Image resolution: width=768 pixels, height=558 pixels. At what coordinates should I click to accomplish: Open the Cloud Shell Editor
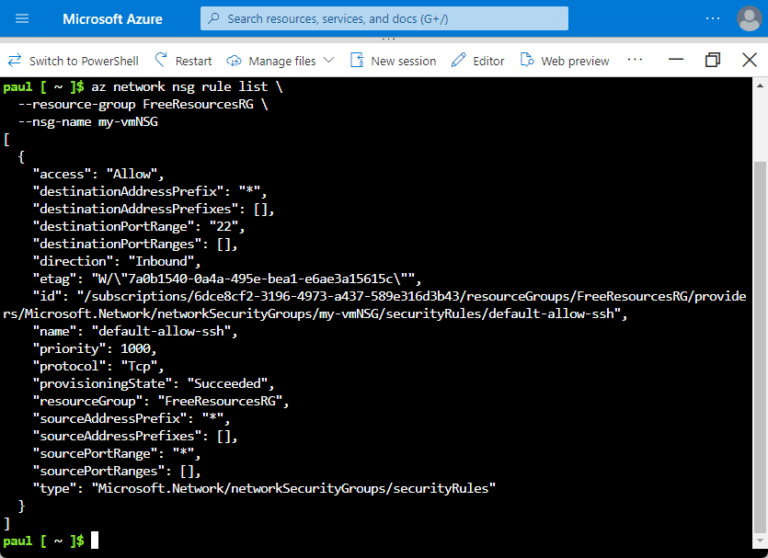pos(478,61)
